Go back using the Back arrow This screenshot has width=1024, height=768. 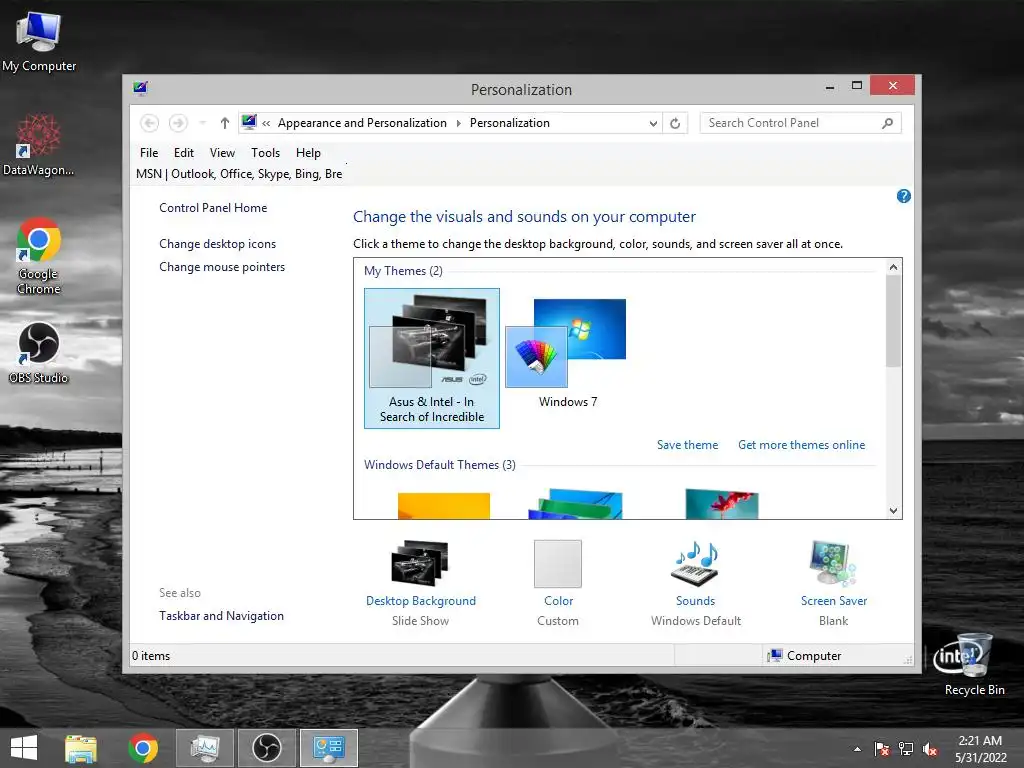click(150, 123)
